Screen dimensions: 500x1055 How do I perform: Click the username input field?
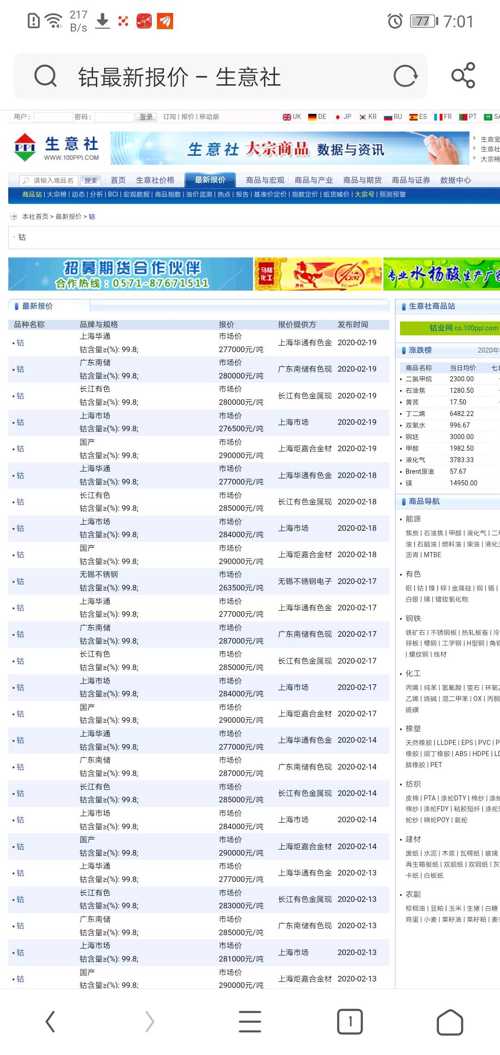click(x=53, y=117)
